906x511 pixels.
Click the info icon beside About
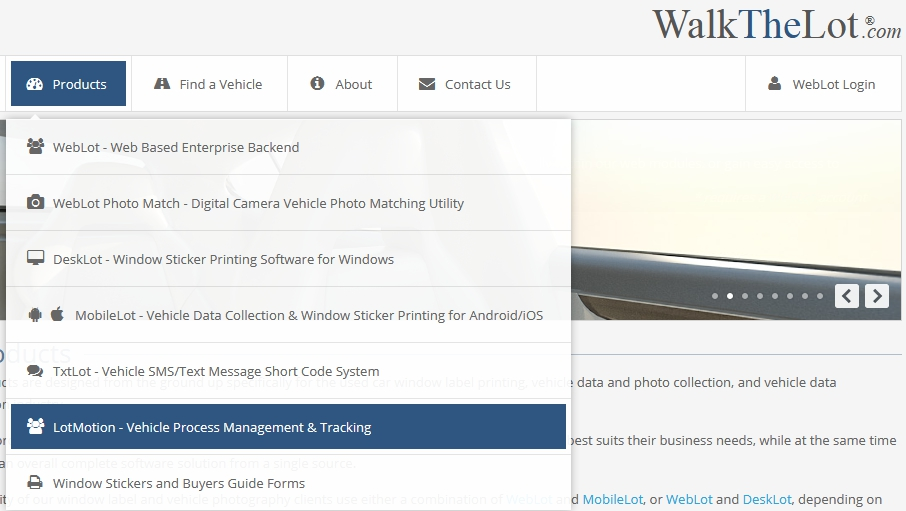coord(317,83)
